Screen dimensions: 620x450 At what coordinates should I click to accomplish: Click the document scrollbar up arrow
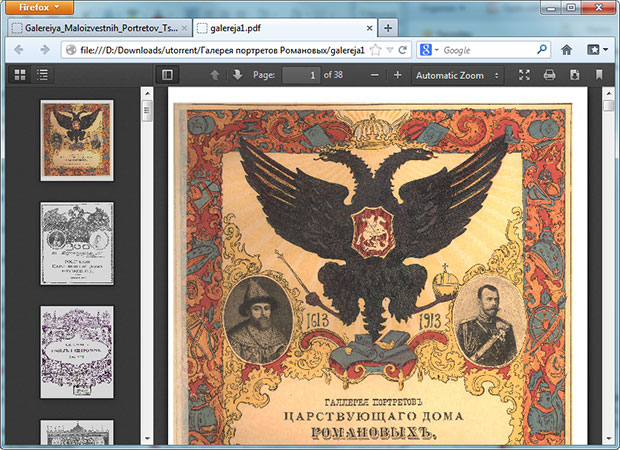[608, 93]
